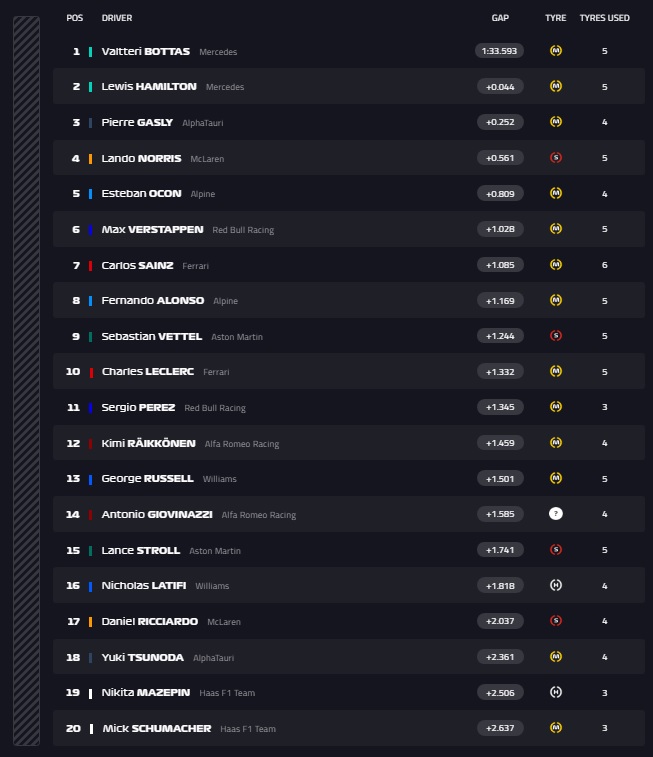
Task: Click the GAP column header
Action: point(500,18)
